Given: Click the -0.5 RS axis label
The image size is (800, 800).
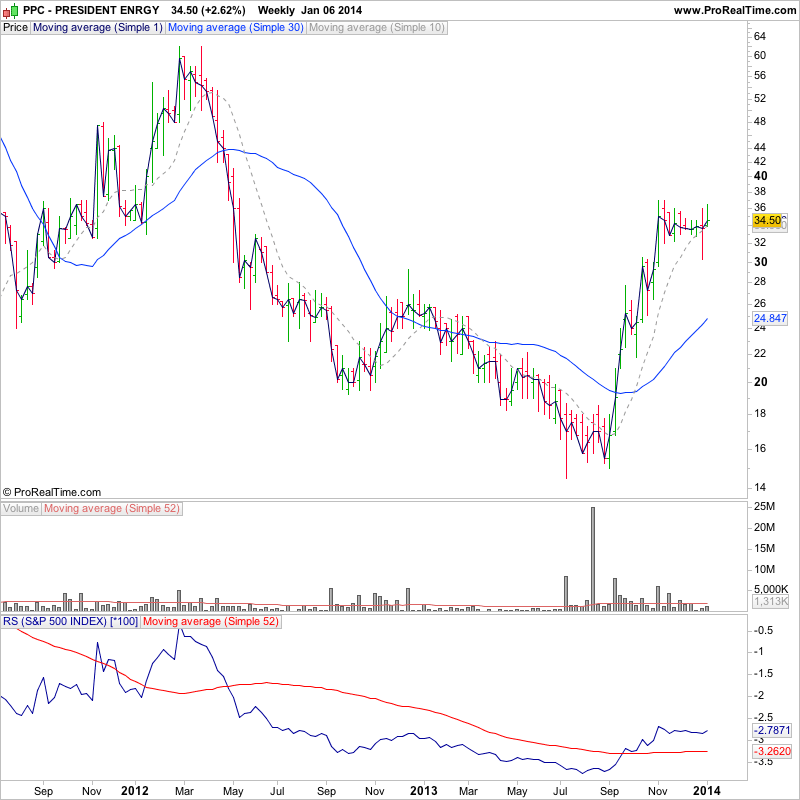Looking at the screenshot, I should (x=763, y=631).
